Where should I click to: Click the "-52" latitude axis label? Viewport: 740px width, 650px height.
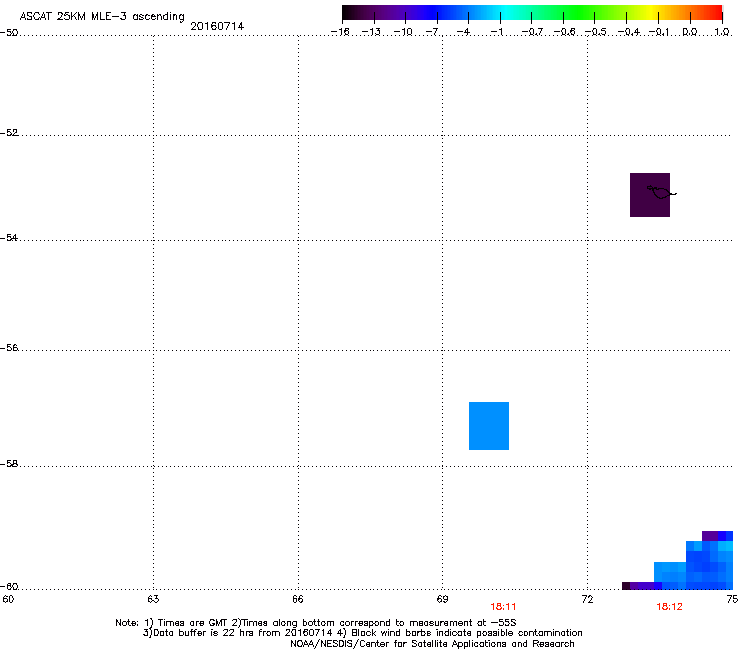(9, 133)
